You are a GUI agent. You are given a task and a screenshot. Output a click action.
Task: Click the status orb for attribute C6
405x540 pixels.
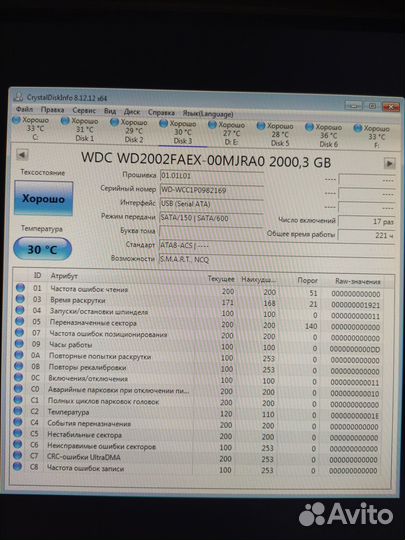click(18, 444)
